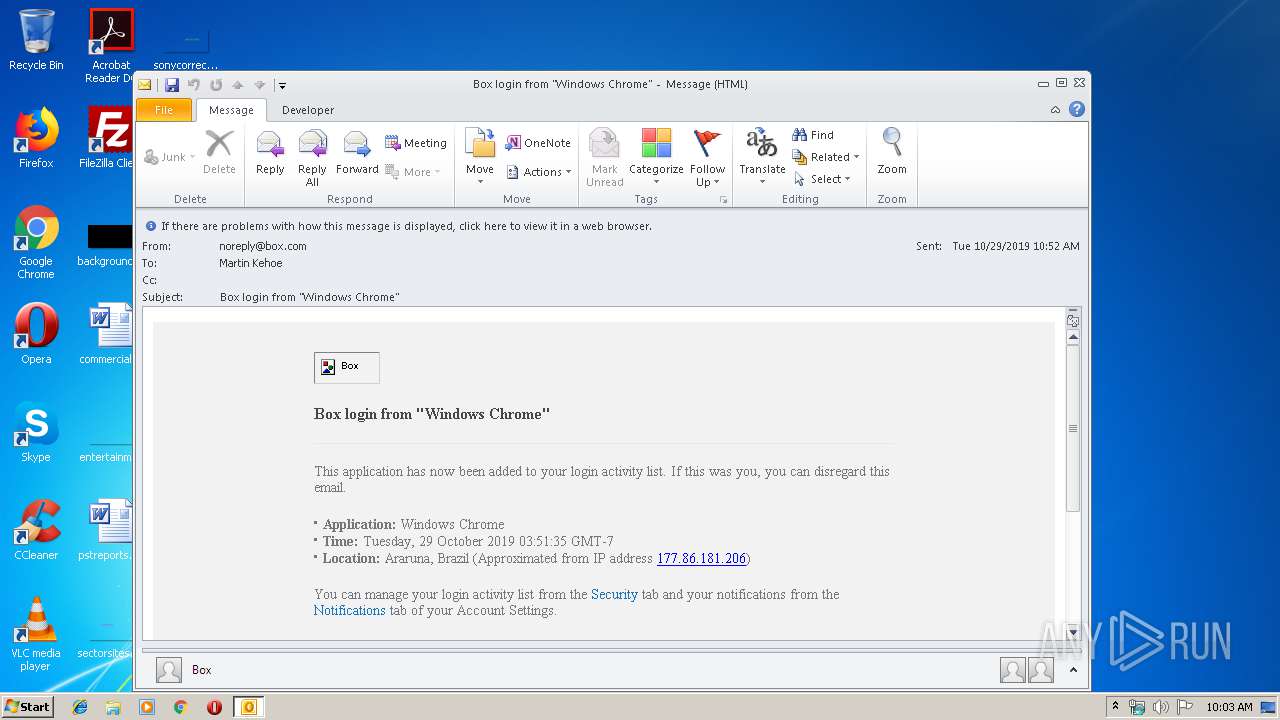Open the File tab

tap(164, 110)
